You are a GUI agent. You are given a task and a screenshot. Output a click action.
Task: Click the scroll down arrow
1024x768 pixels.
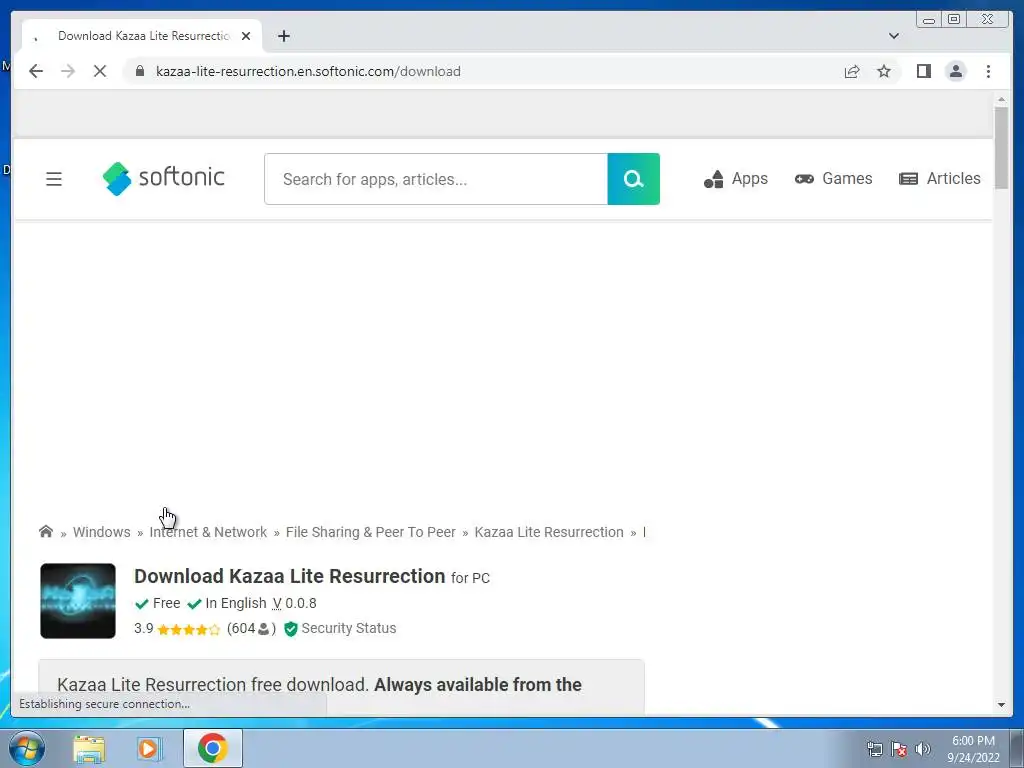click(x=1001, y=705)
